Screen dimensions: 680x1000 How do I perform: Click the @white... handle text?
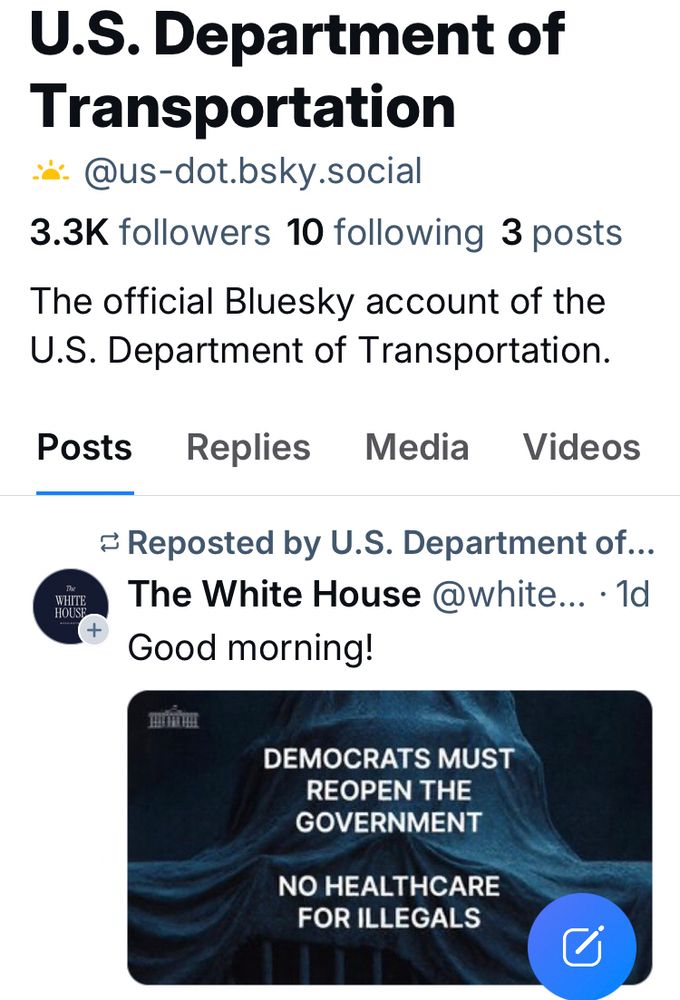click(508, 594)
